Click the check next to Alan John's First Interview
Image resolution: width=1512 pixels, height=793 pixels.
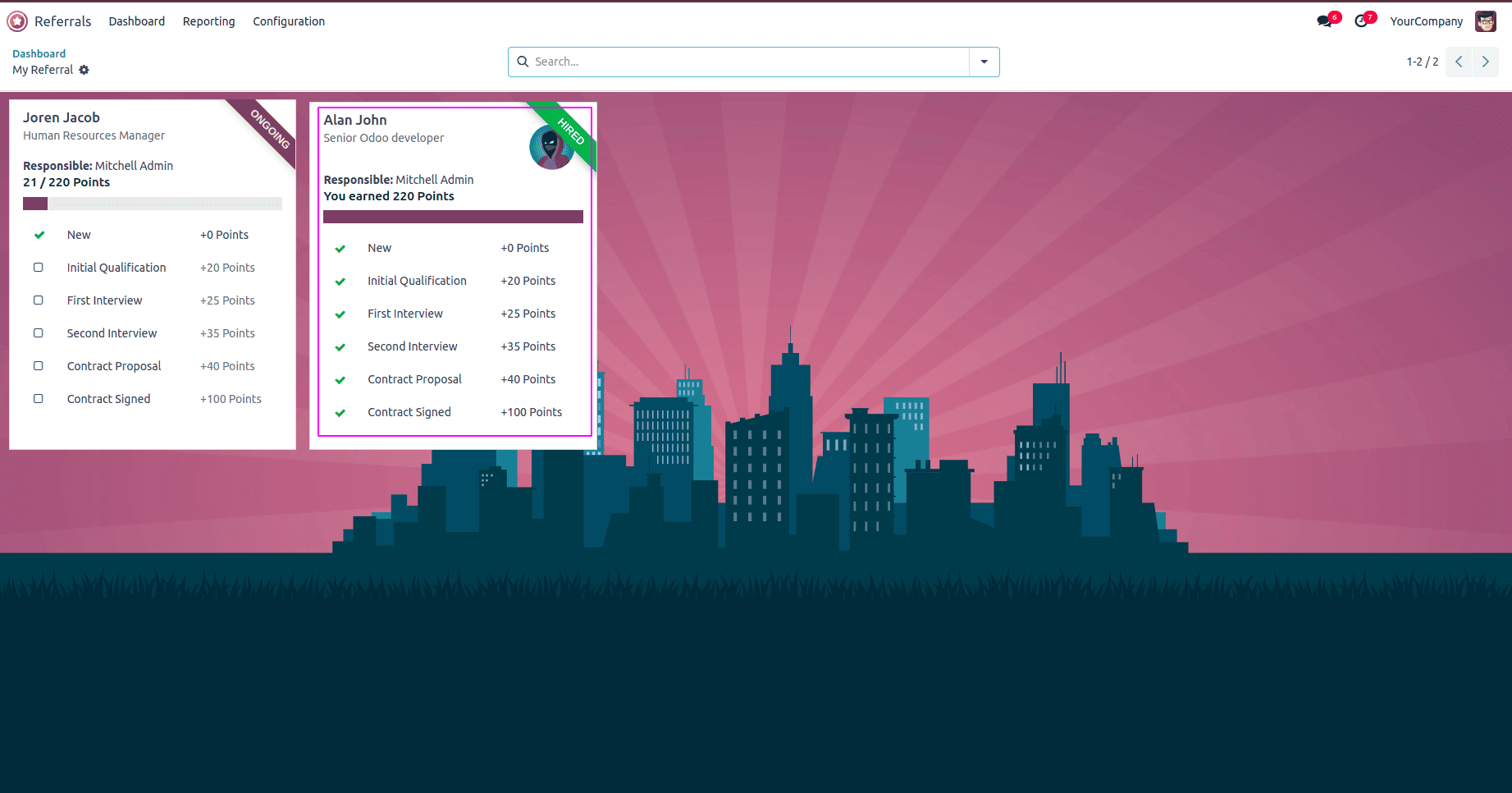point(340,314)
